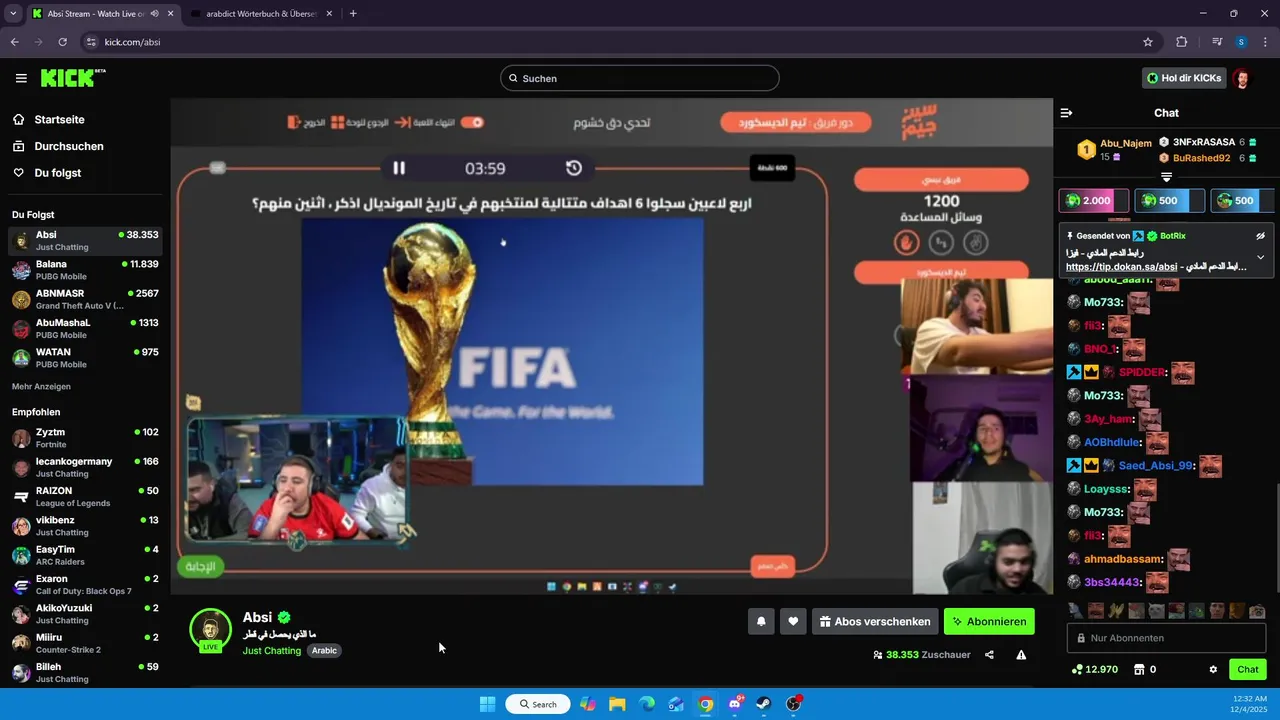
Task: Click the Abos verschenken button
Action: click(x=875, y=621)
